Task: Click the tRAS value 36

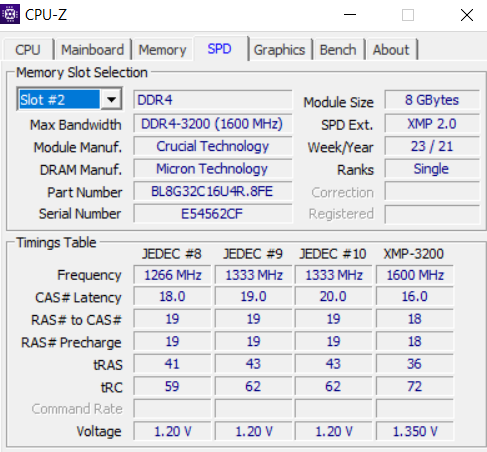Action: [x=415, y=364]
